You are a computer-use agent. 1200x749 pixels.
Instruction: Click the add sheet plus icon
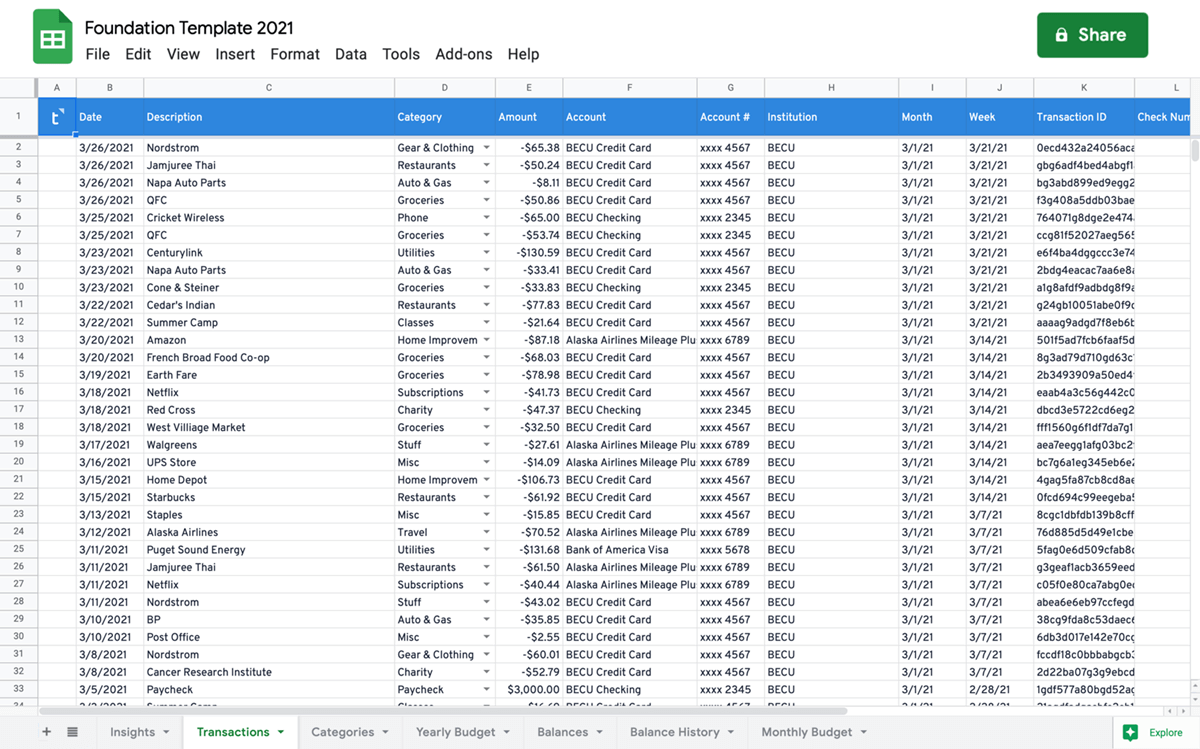46,732
